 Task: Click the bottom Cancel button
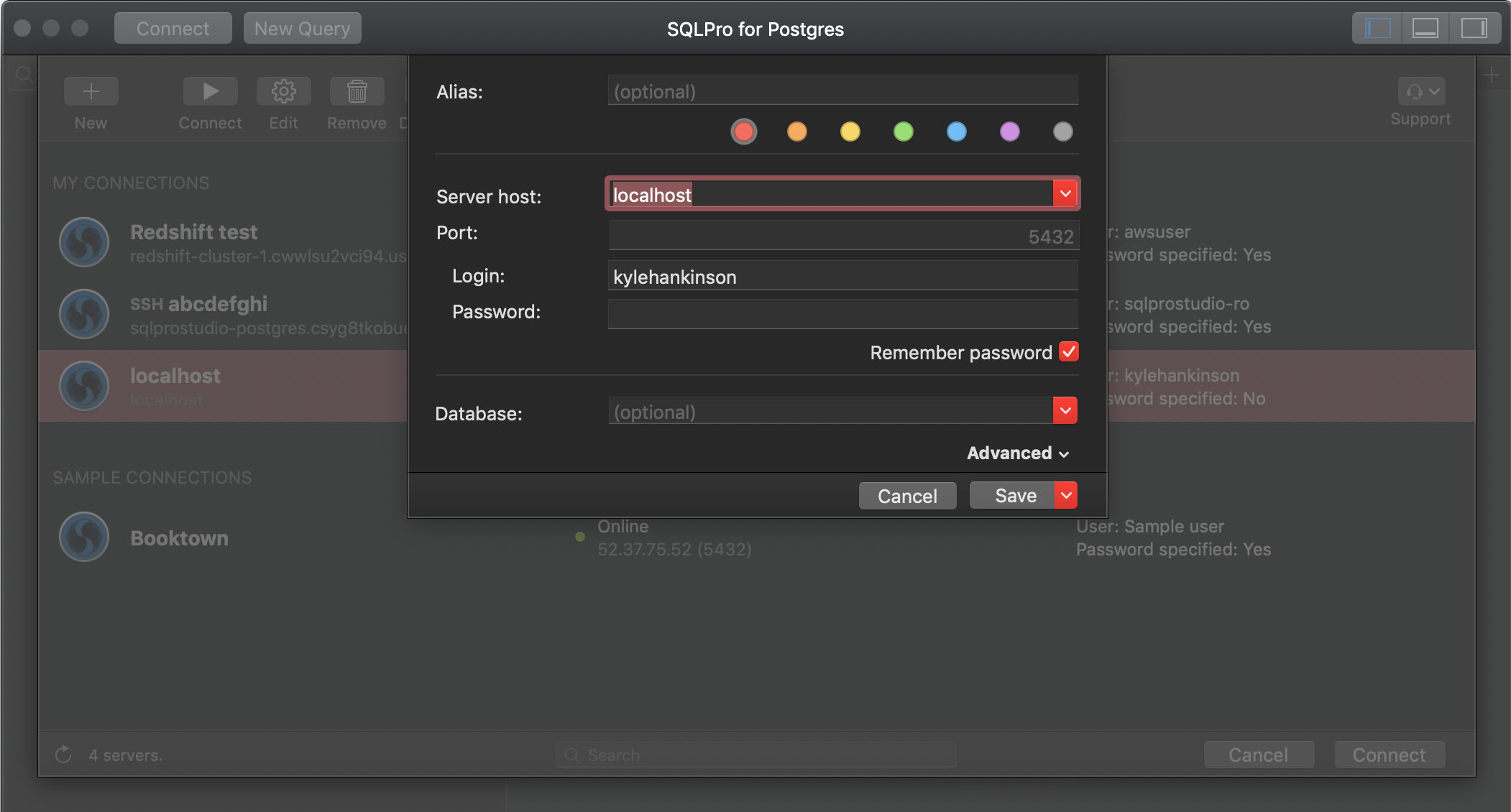click(x=1258, y=755)
